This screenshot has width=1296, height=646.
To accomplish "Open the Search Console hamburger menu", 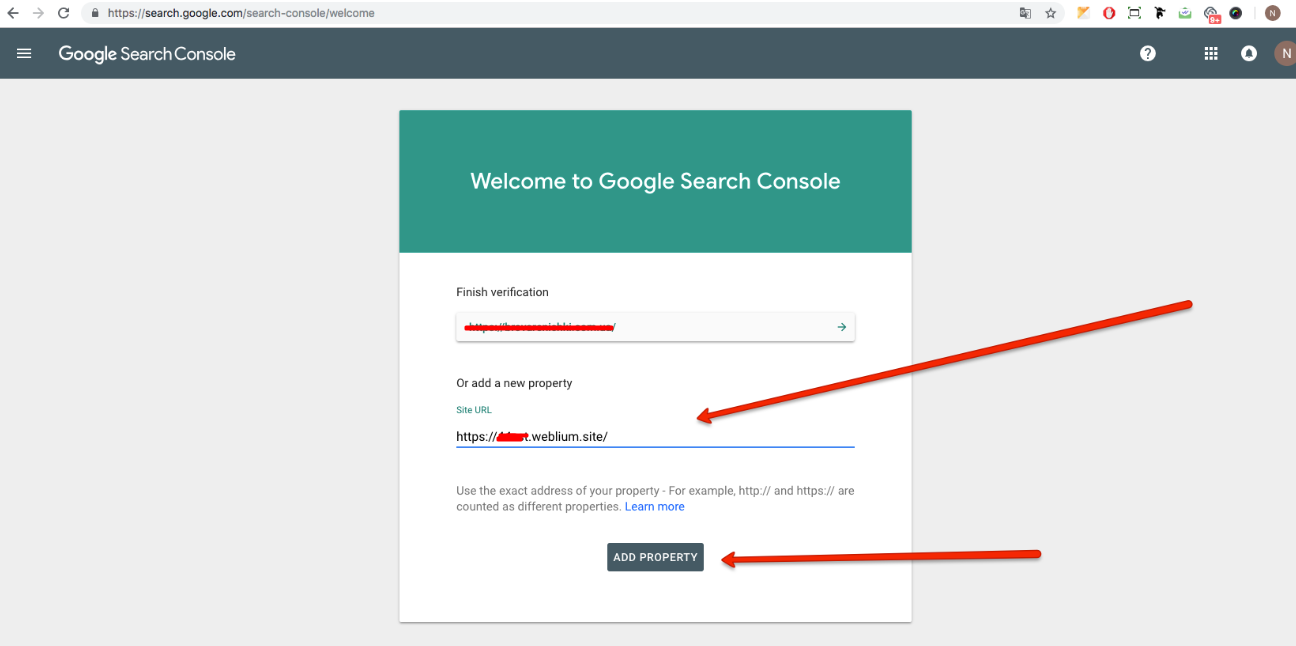I will click(24, 54).
